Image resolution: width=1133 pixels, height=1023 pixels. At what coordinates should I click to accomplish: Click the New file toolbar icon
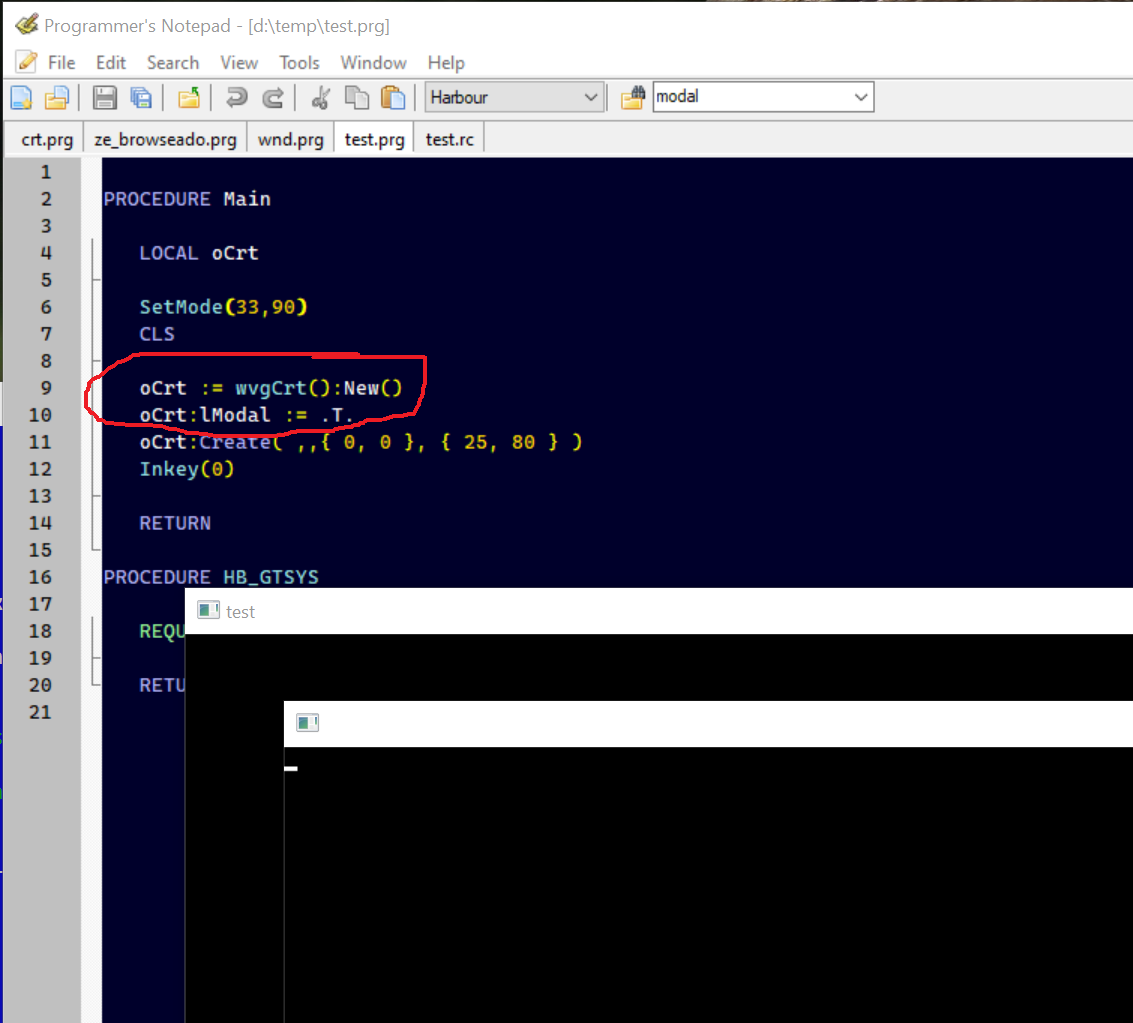tap(21, 97)
